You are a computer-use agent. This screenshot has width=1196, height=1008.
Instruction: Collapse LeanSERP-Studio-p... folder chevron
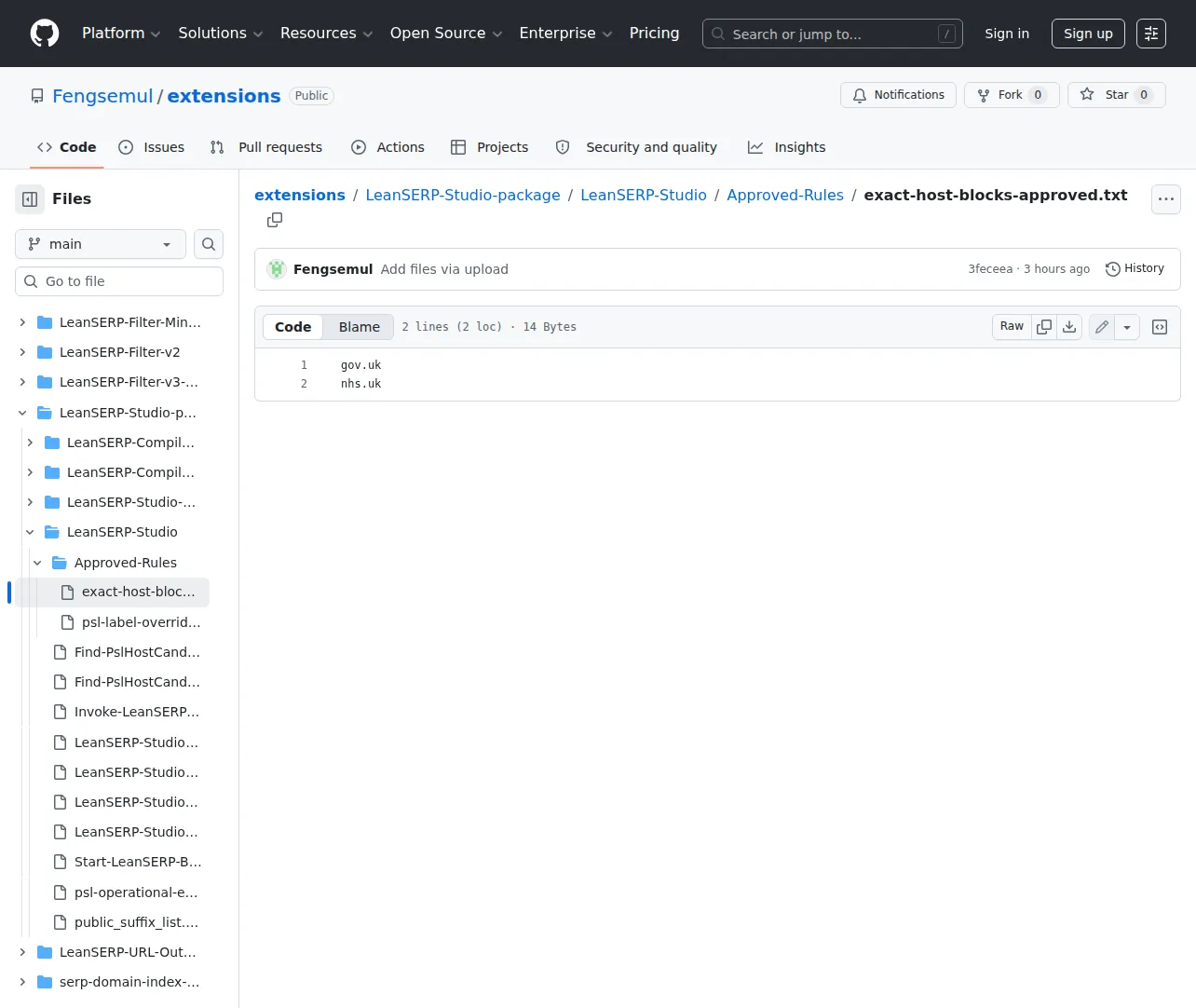point(22,413)
